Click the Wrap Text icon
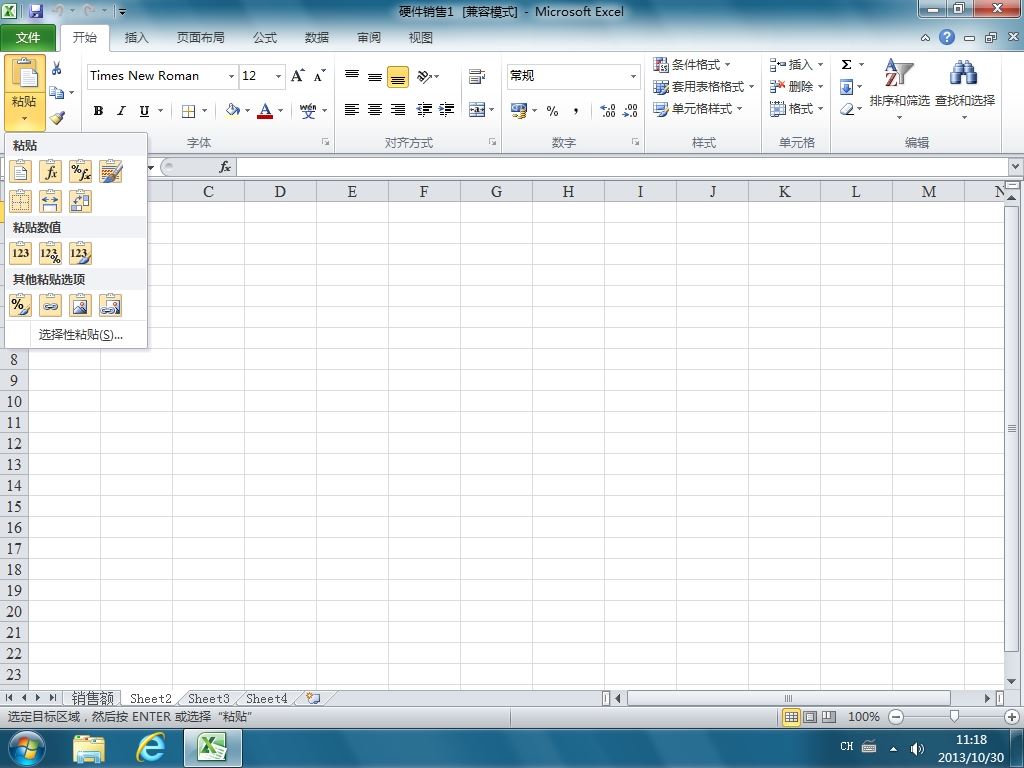 477,76
